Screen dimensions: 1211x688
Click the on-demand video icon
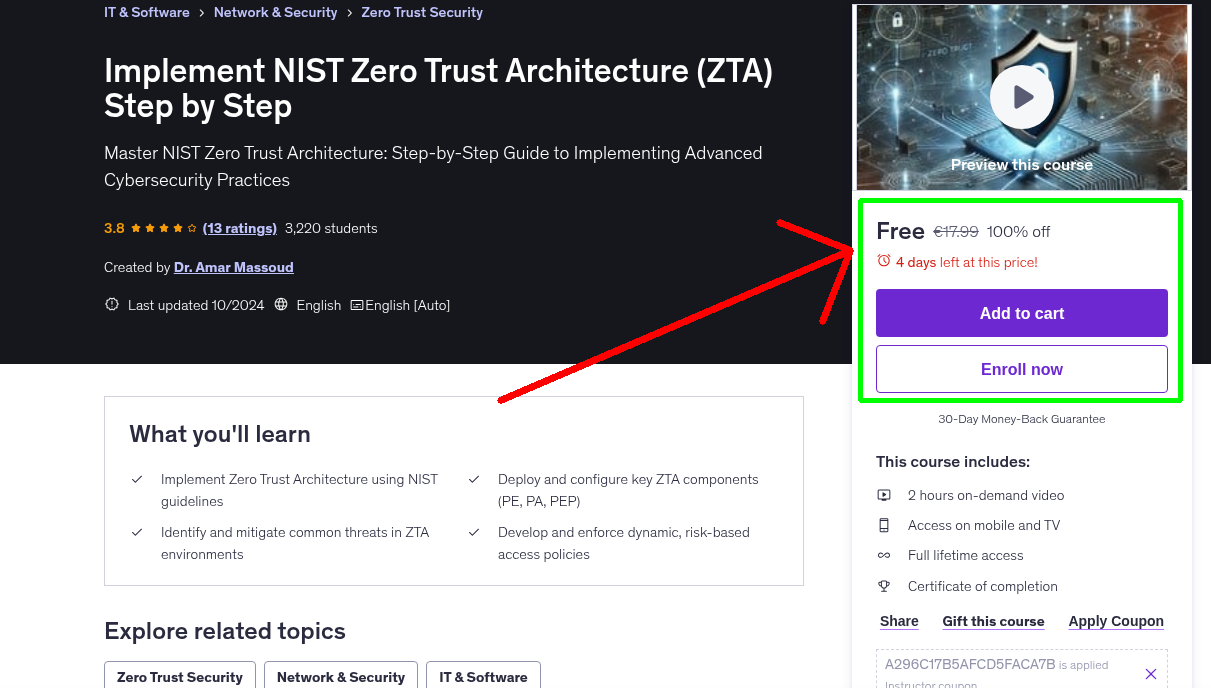point(884,495)
